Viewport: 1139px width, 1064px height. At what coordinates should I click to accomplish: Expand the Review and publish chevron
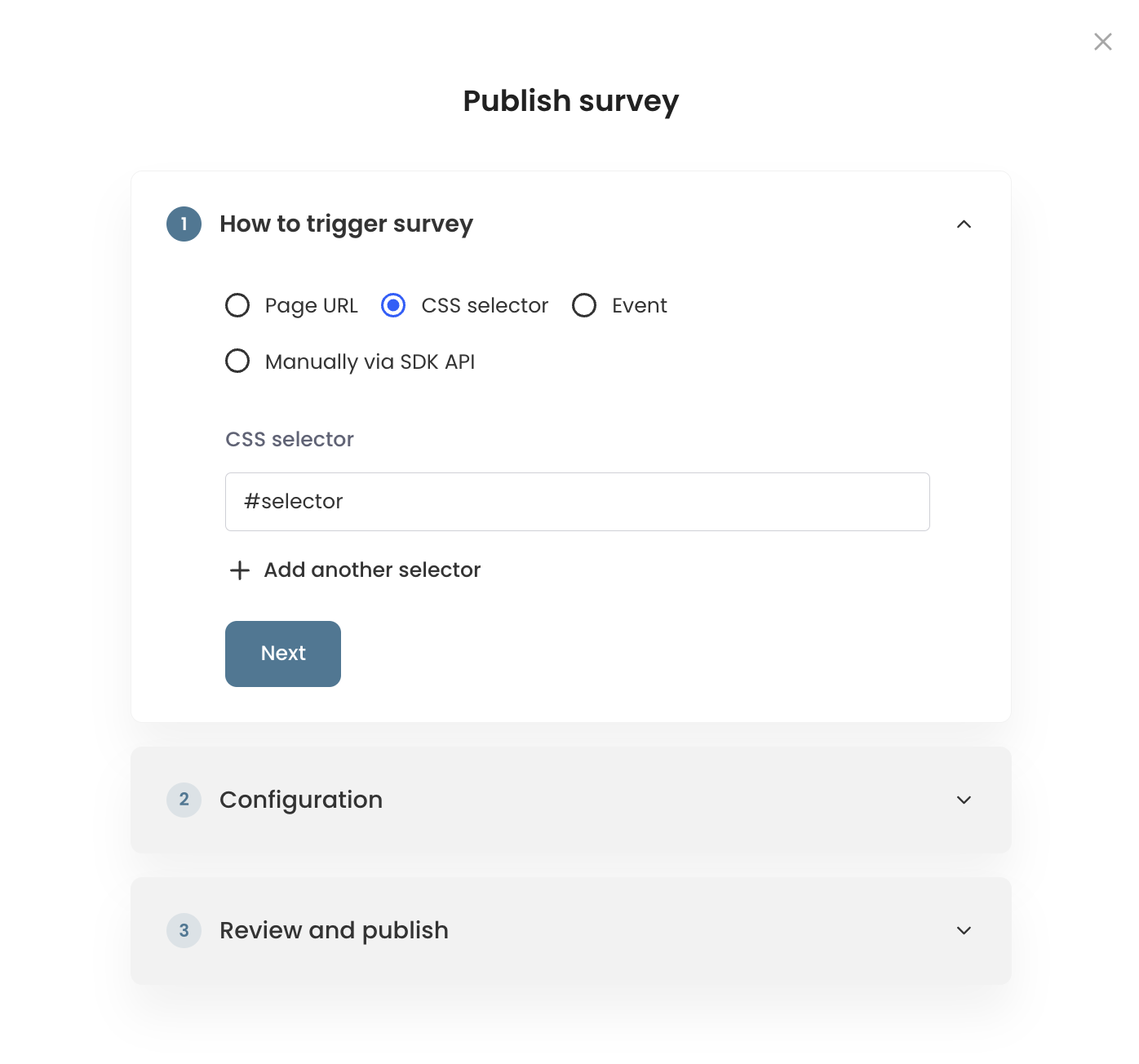964,930
